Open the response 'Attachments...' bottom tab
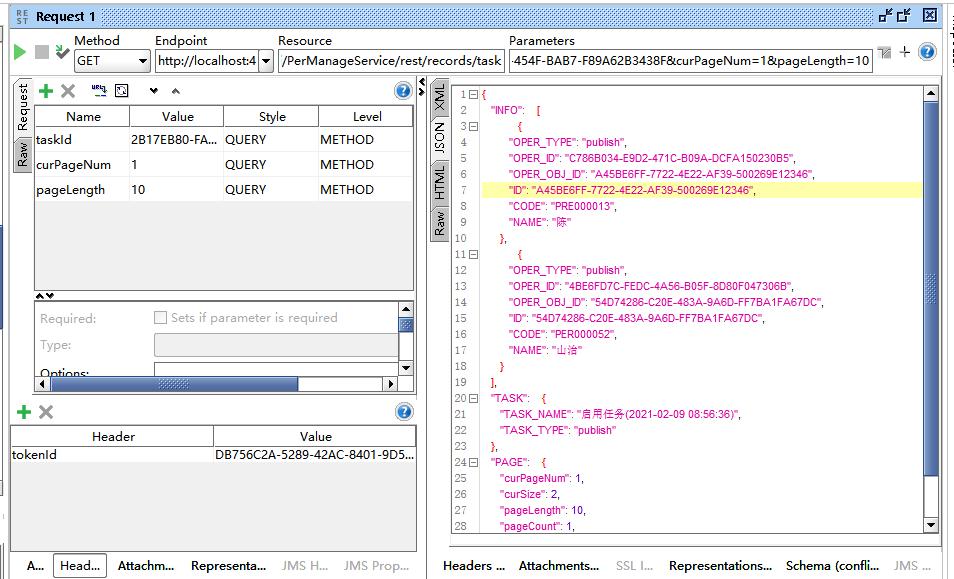954x579 pixels. [x=559, y=566]
